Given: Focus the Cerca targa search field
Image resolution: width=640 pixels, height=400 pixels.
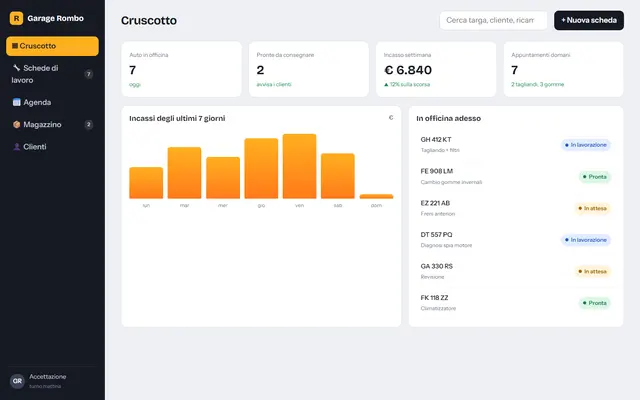Looking at the screenshot, I should coord(493,20).
